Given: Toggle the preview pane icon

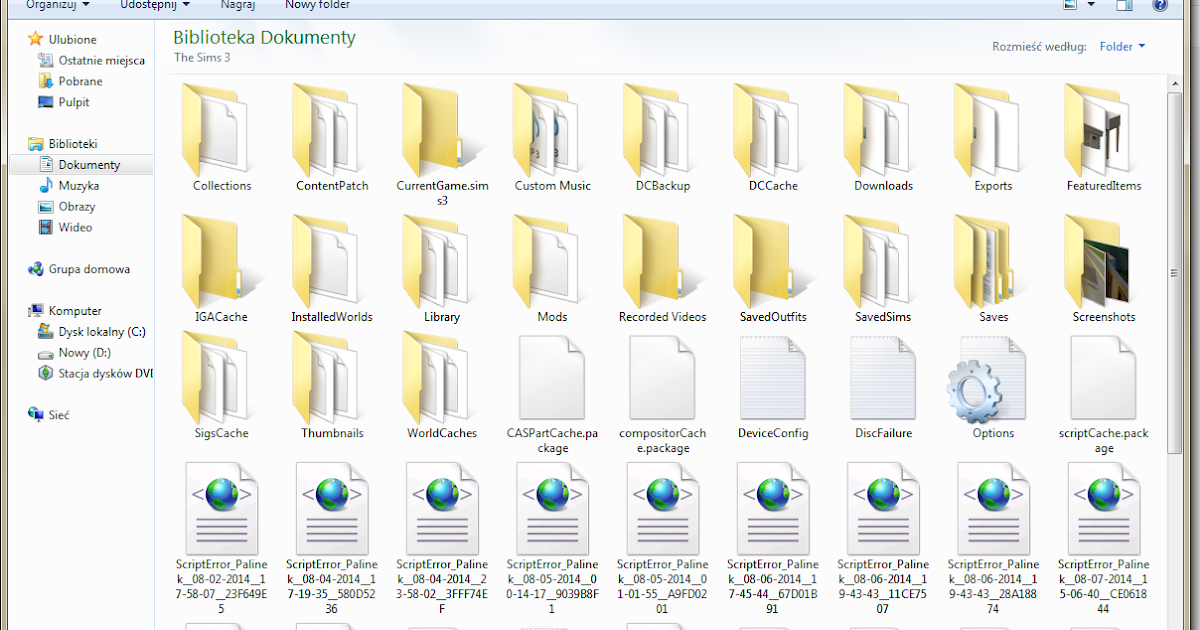Looking at the screenshot, I should coord(1124,5).
